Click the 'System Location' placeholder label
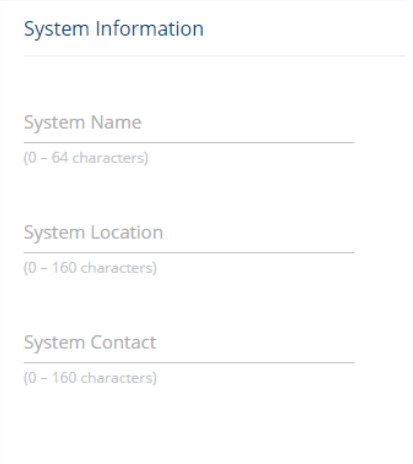This screenshot has height=464, width=413. coord(93,233)
